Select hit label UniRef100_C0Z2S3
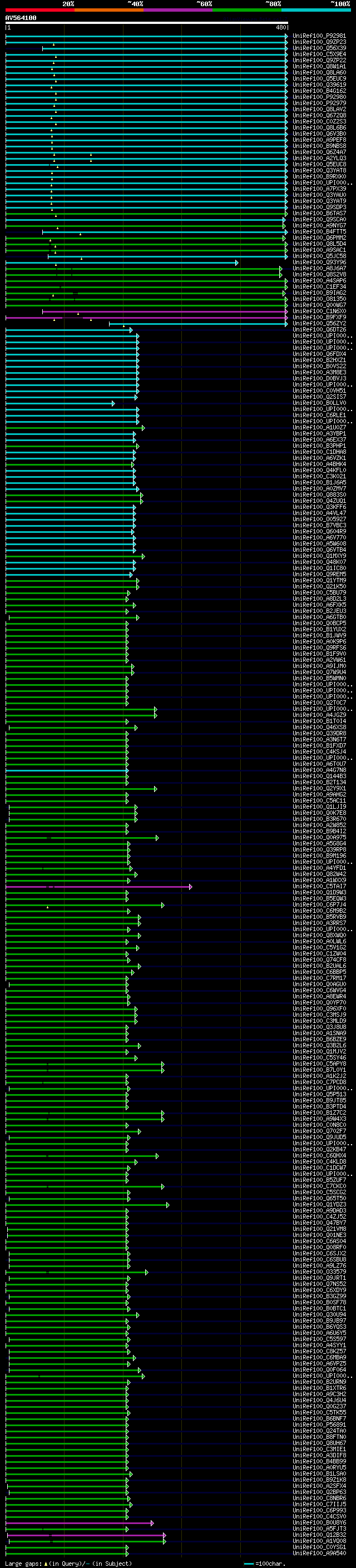 point(319,121)
